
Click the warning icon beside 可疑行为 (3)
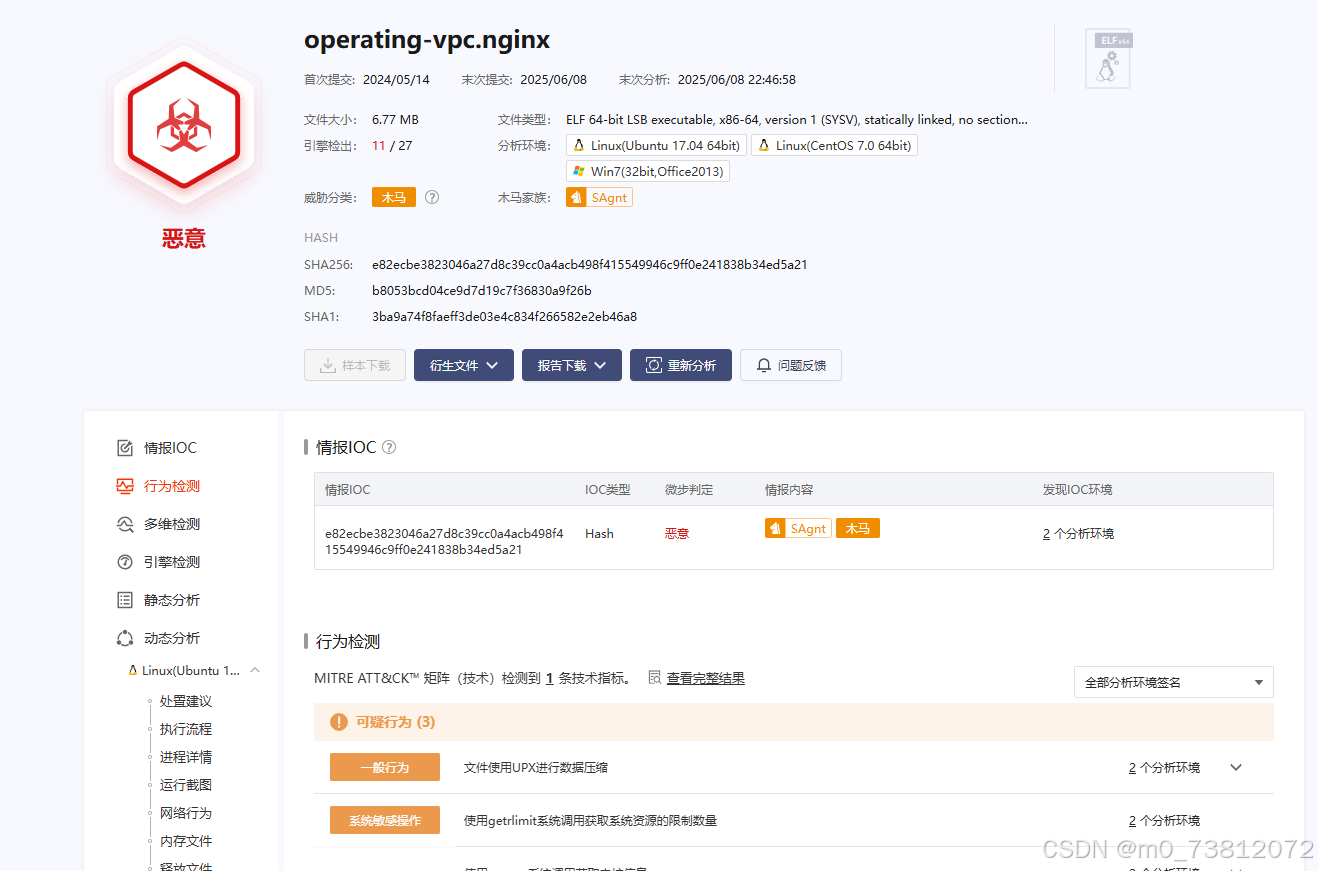[339, 722]
